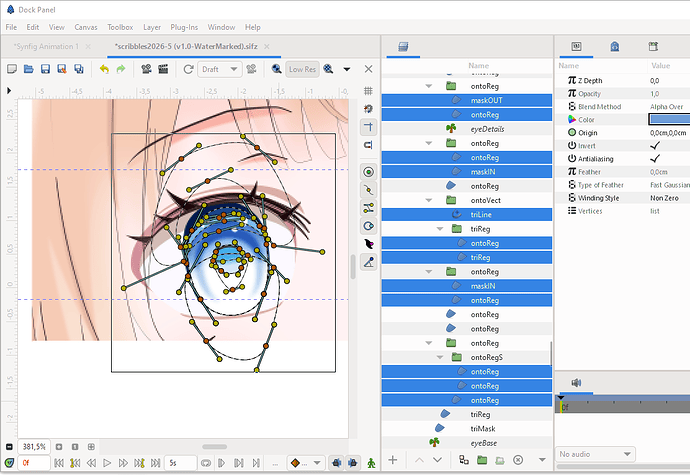
Task: Click the camera icon right of Draft
Action: [251, 69]
